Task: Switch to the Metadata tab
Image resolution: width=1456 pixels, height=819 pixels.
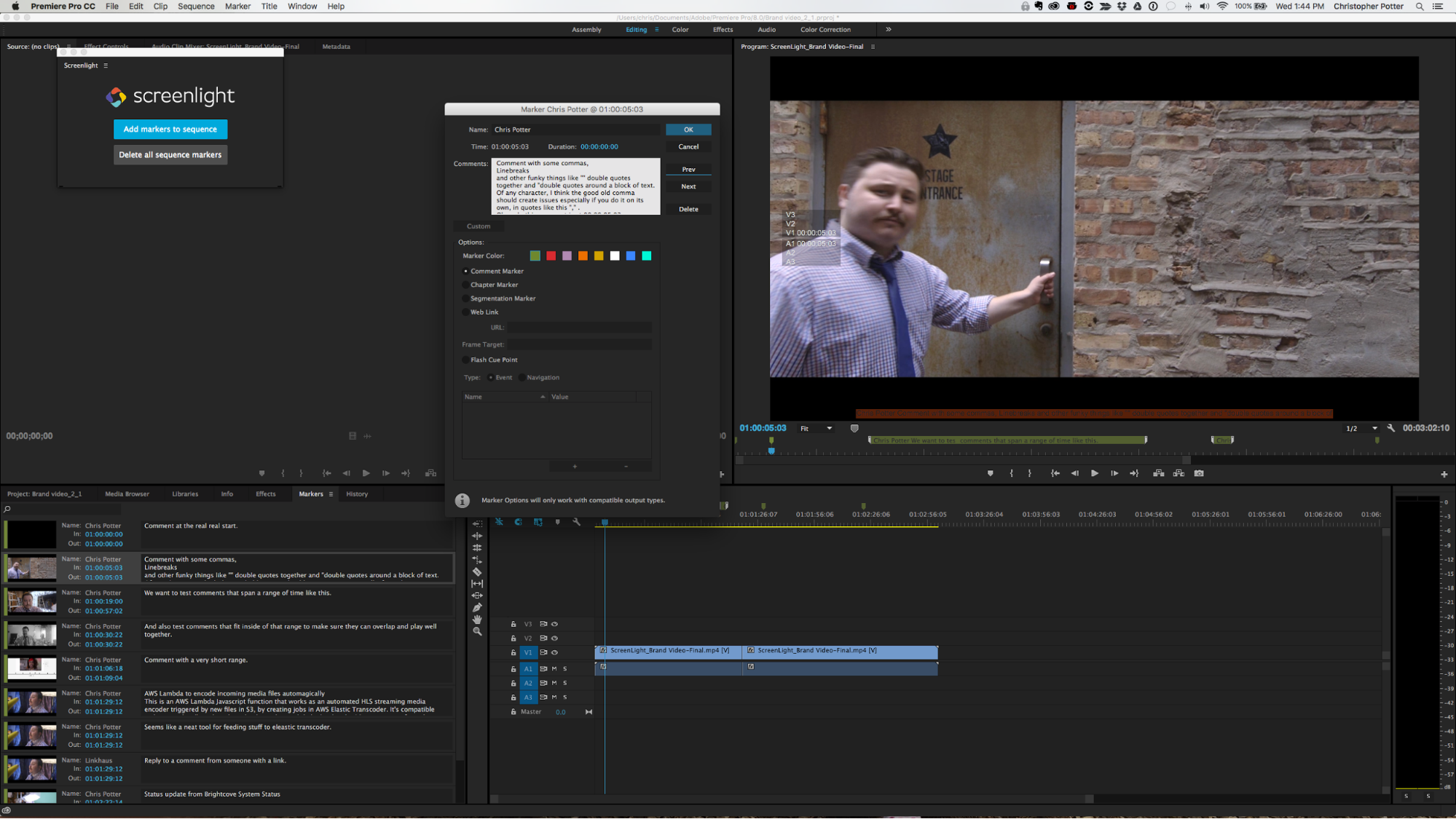Action: pyautogui.click(x=336, y=47)
